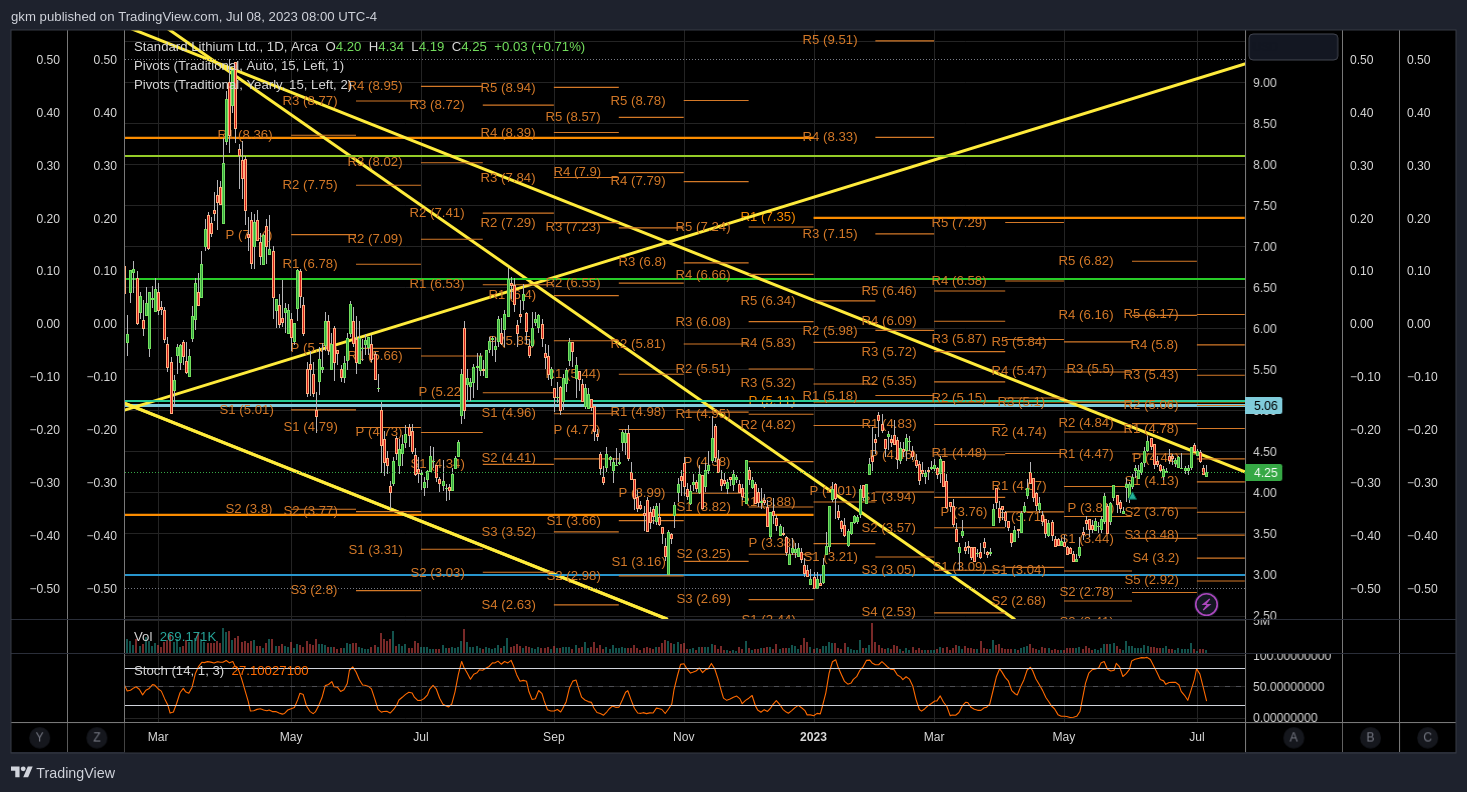Click the 6.00 price axis value

click(x=1265, y=329)
